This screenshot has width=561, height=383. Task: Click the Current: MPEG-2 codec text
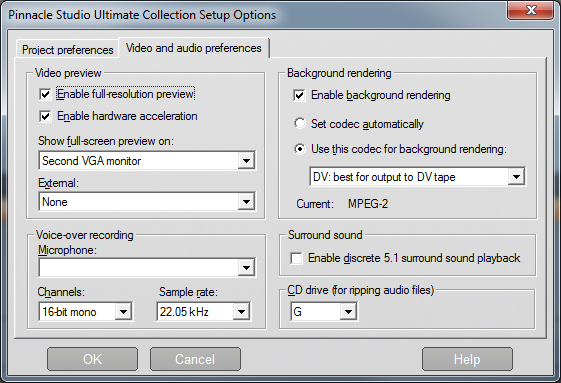click(342, 204)
